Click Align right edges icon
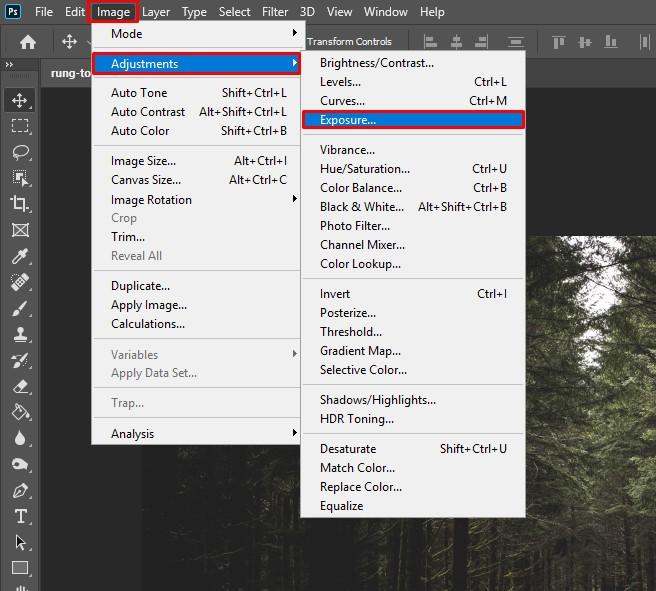 click(x=481, y=42)
